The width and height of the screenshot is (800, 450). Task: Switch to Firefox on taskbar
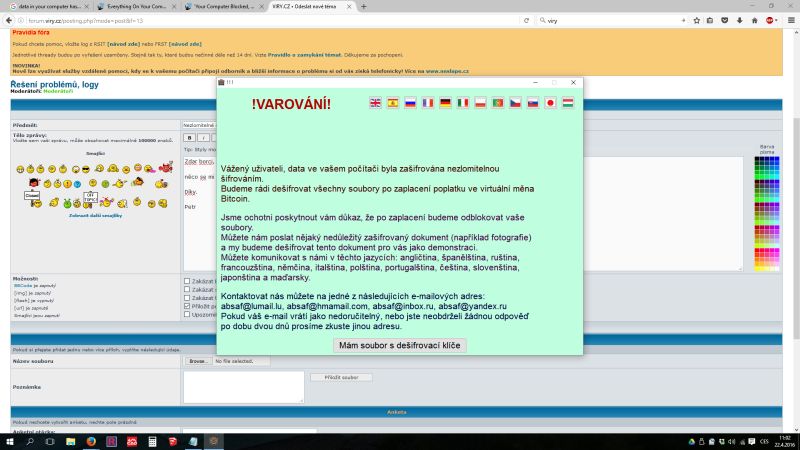[x=91, y=441]
